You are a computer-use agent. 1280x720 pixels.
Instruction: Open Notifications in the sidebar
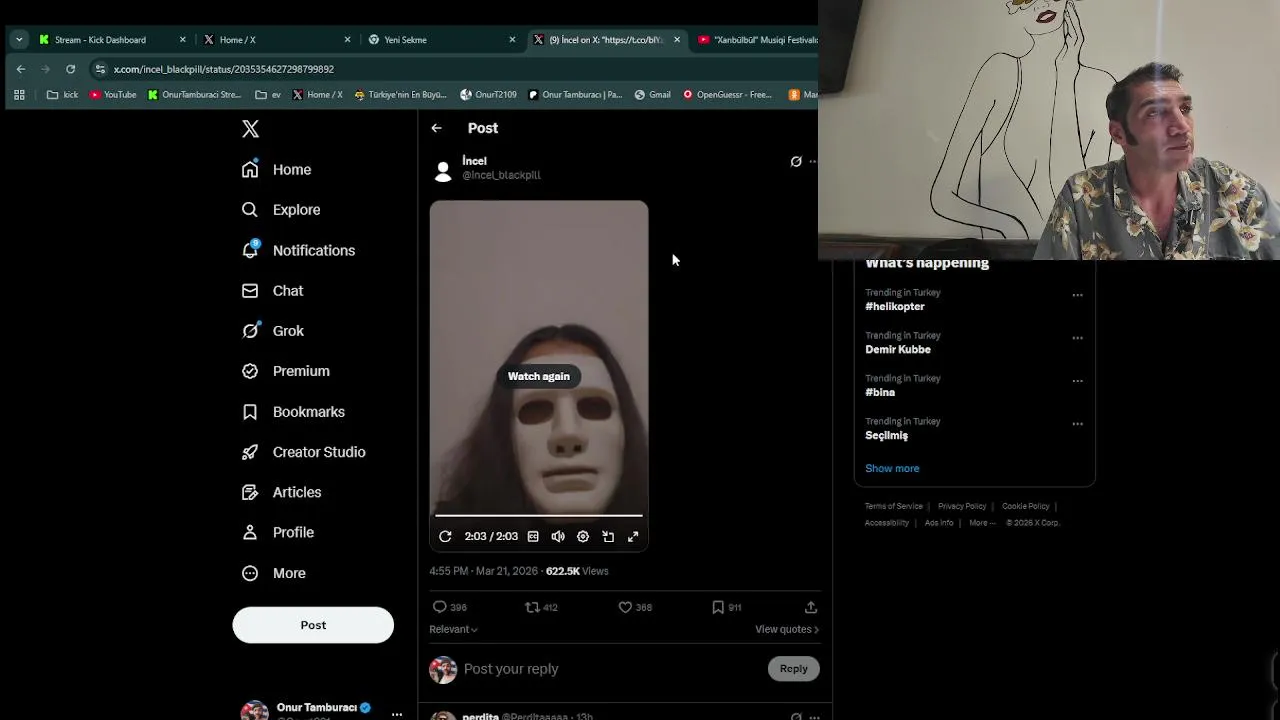pos(298,250)
